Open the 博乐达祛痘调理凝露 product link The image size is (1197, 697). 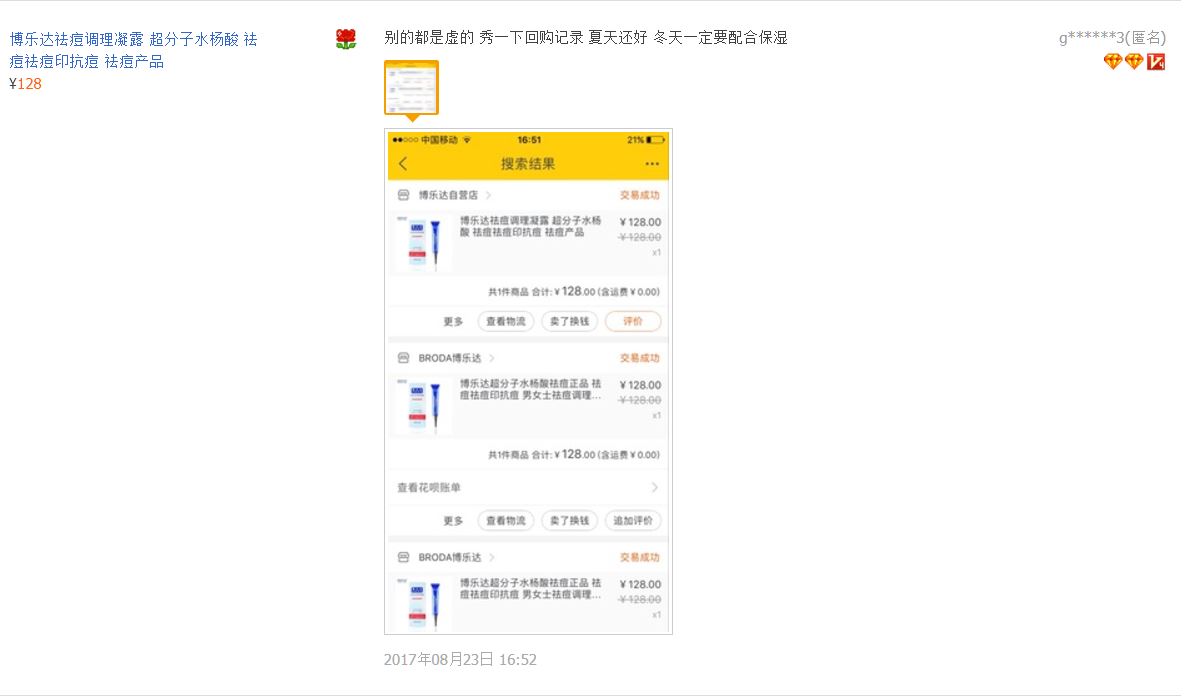coord(134,50)
